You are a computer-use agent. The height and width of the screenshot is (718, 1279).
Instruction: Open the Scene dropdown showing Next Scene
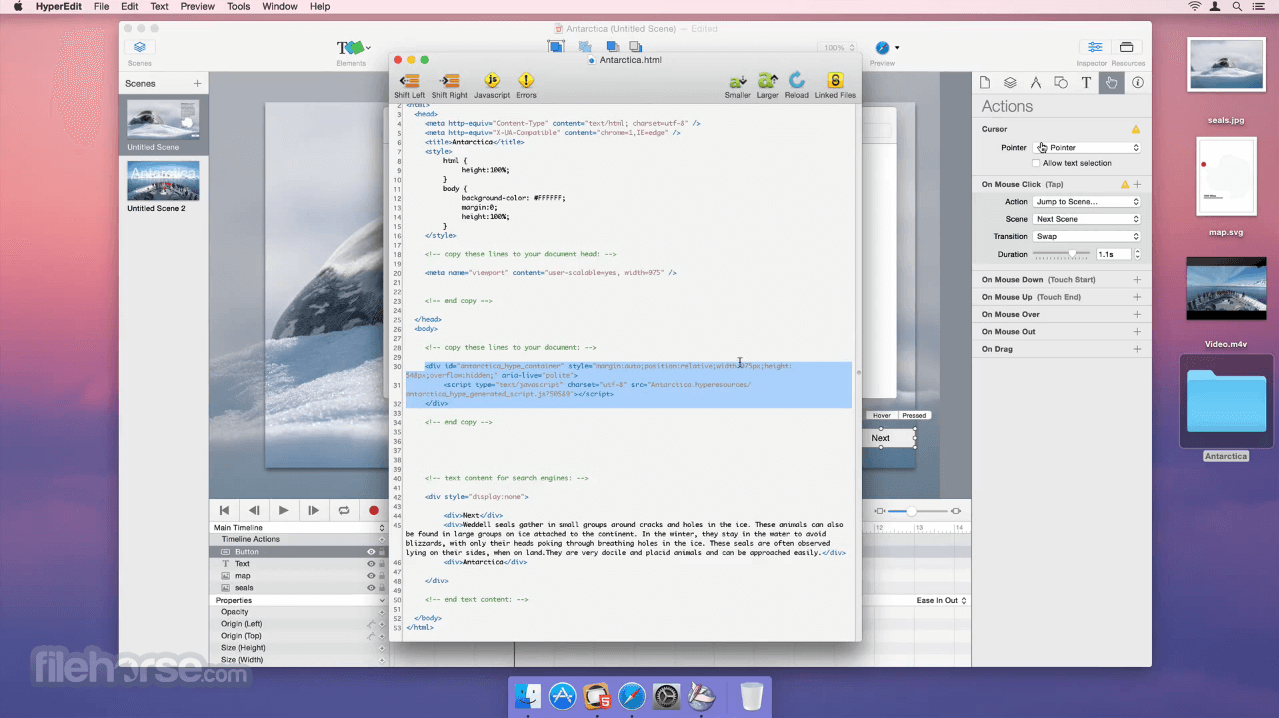[x=1087, y=219]
